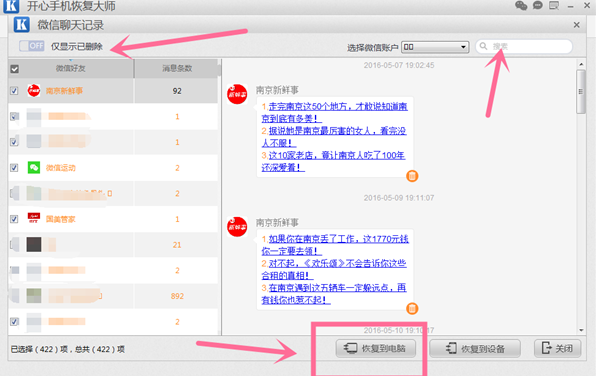596x376 pixels.
Task: Click the search magnifier icon
Action: coord(483,46)
